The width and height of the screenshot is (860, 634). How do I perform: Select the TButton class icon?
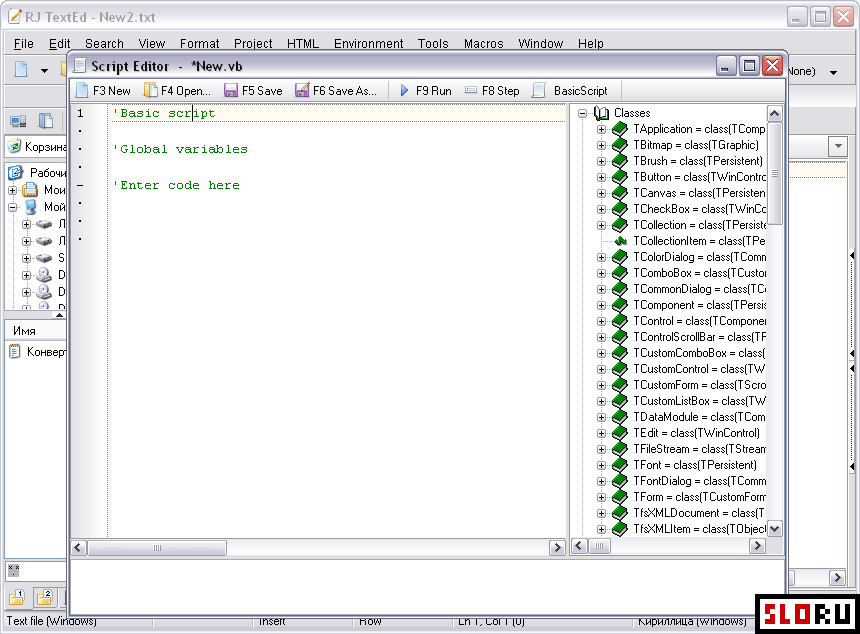620,177
